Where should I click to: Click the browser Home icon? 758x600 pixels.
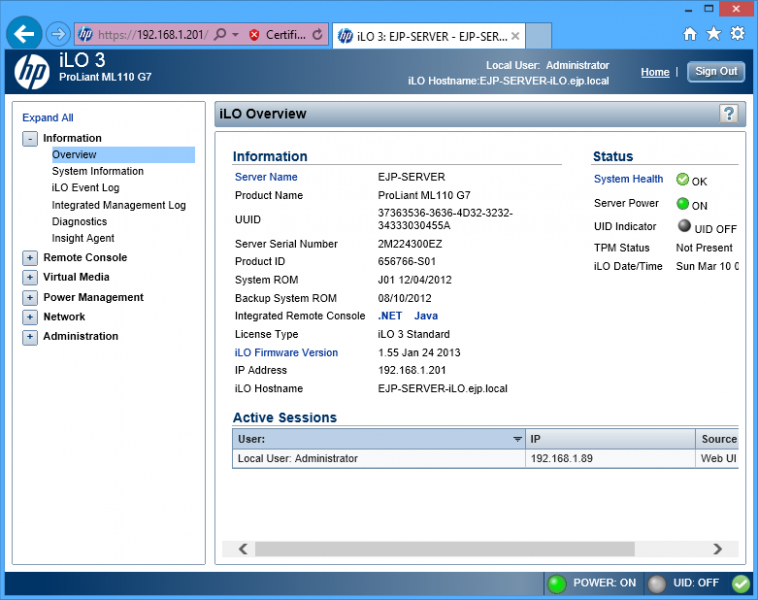[690, 34]
